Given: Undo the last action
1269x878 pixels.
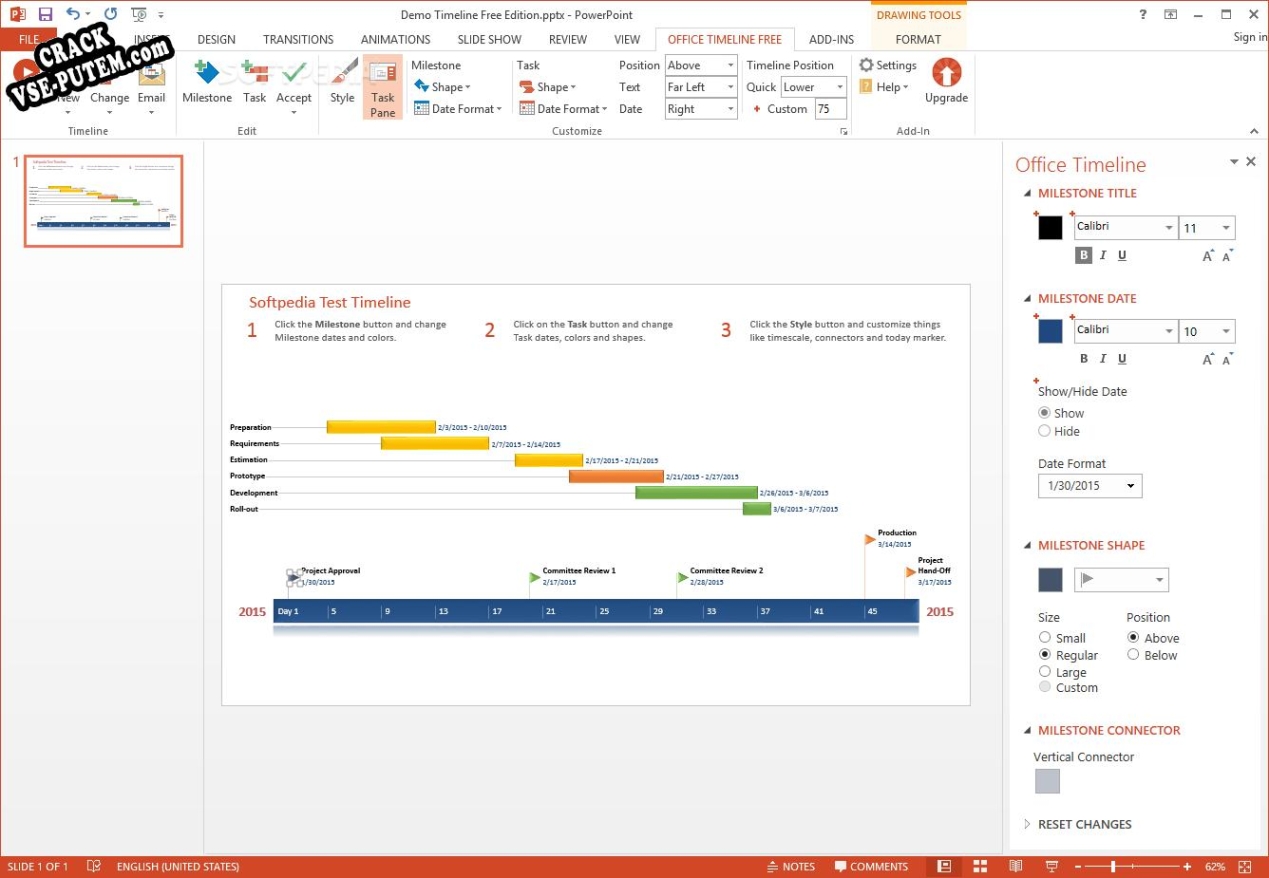Looking at the screenshot, I should coord(73,14).
